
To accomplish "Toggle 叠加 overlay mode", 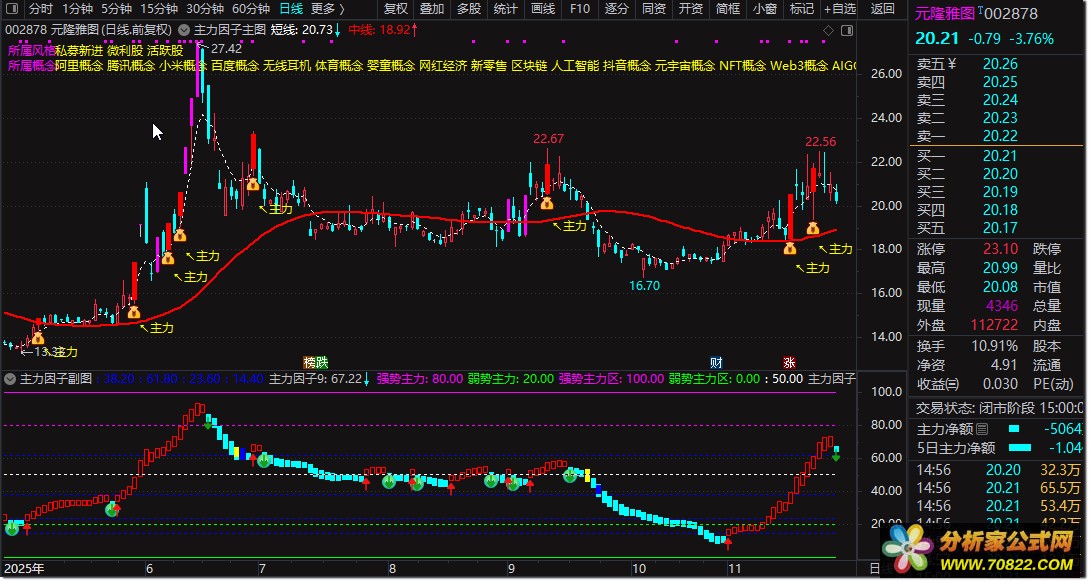I will [432, 8].
